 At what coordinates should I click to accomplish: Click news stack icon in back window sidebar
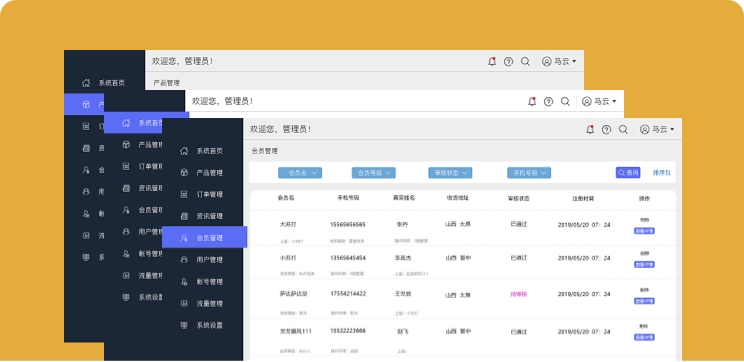click(86, 148)
